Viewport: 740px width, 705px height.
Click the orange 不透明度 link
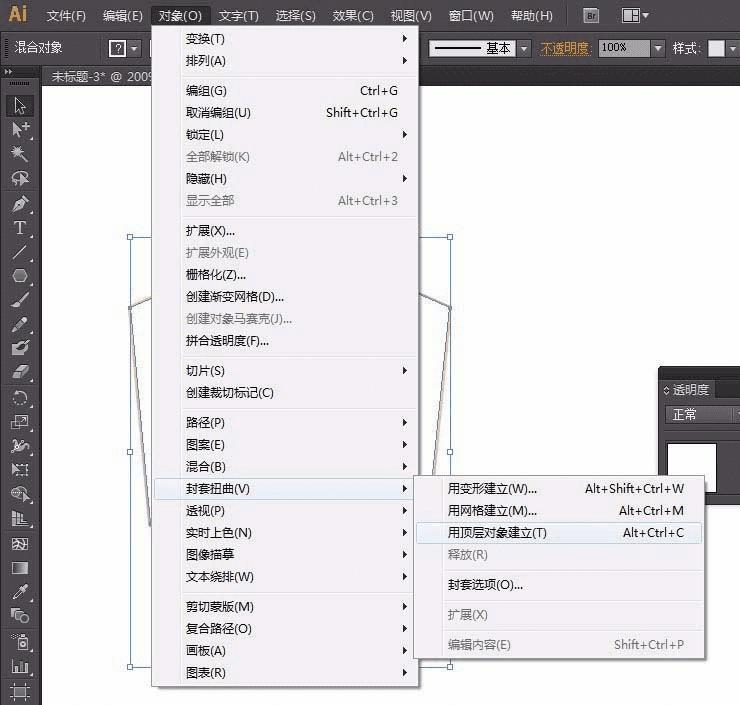[x=565, y=48]
